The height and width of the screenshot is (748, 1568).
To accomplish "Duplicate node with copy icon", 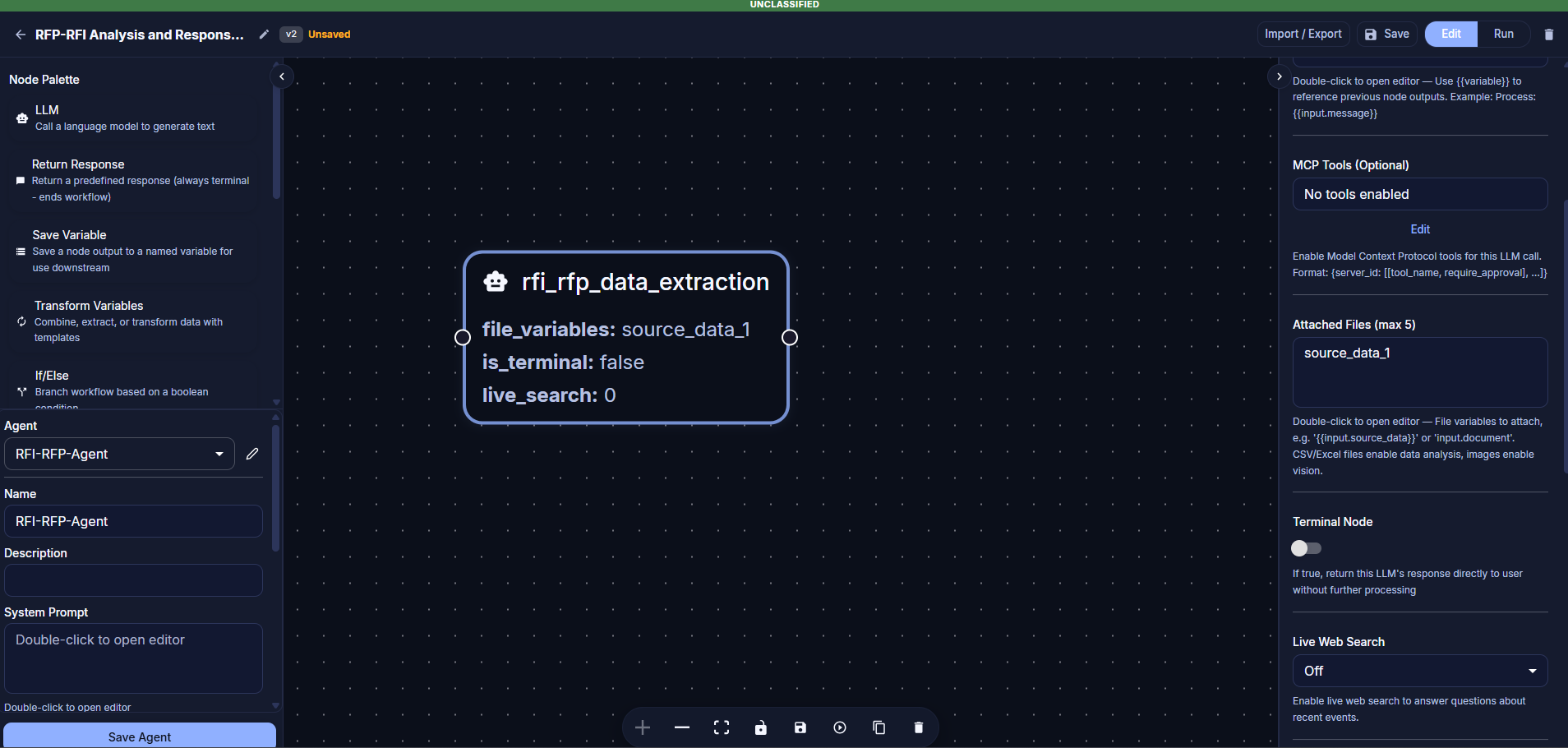I will pyautogui.click(x=879, y=727).
